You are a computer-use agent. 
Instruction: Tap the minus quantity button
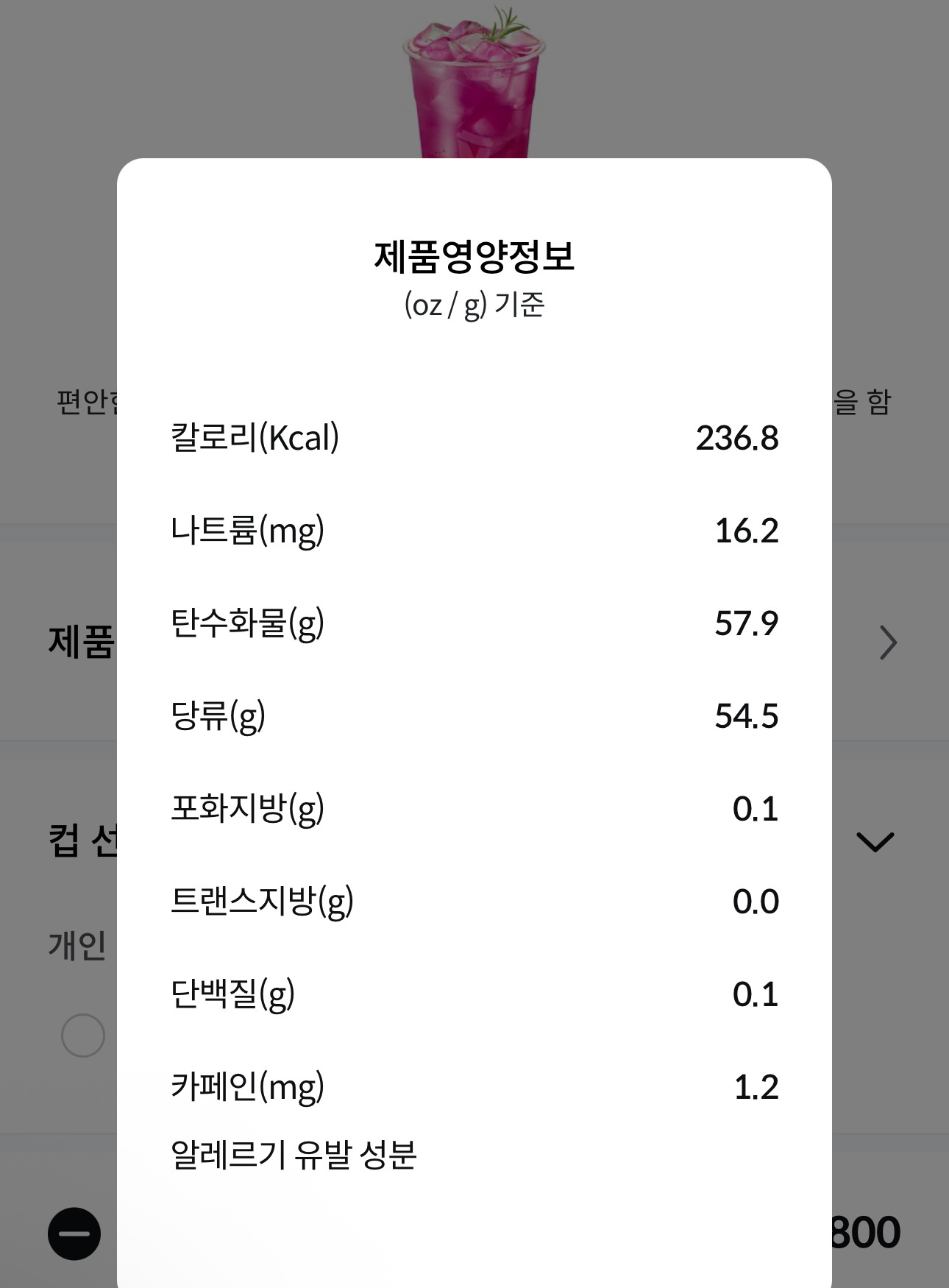click(74, 1234)
